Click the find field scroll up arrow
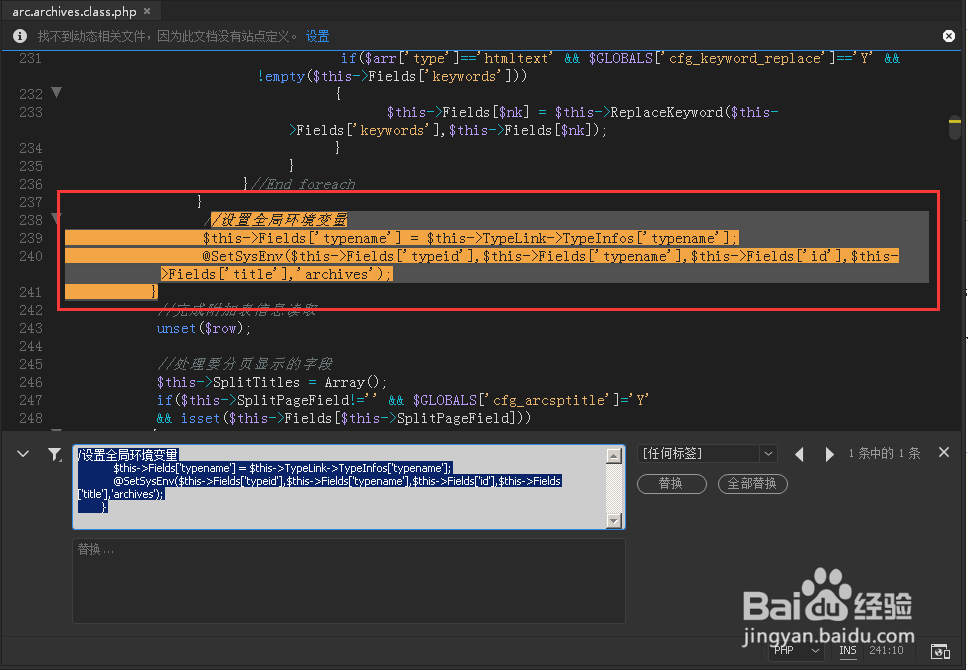This screenshot has width=968, height=670. 614,456
